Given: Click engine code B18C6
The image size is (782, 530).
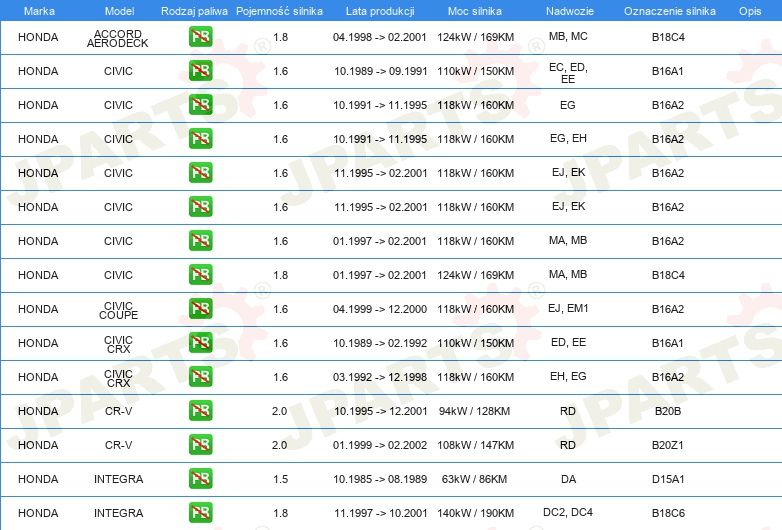Looking at the screenshot, I should (668, 513).
